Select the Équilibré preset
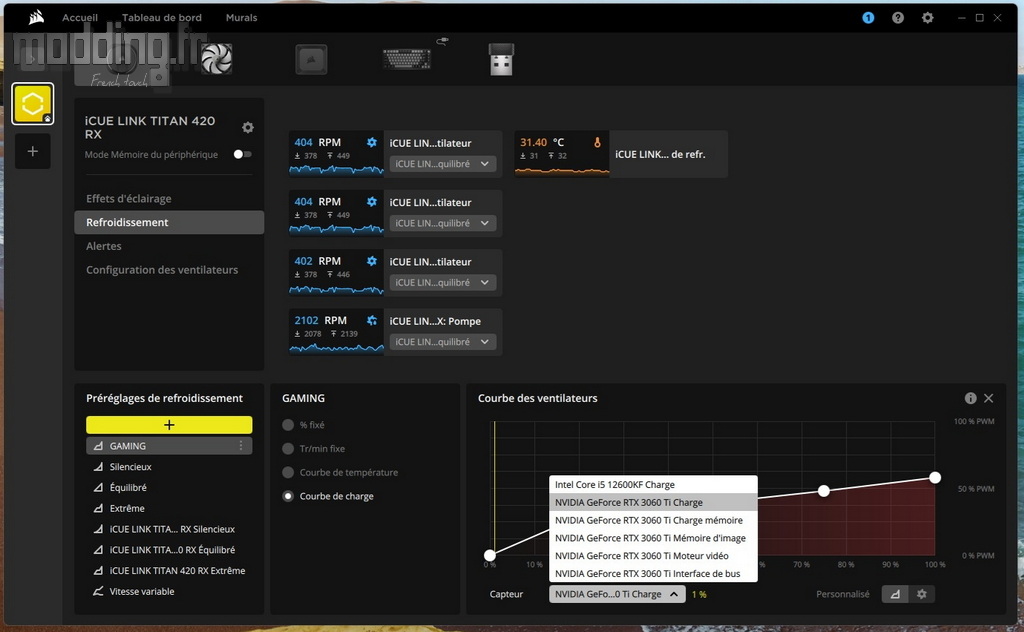This screenshot has height=632, width=1024. point(169,488)
